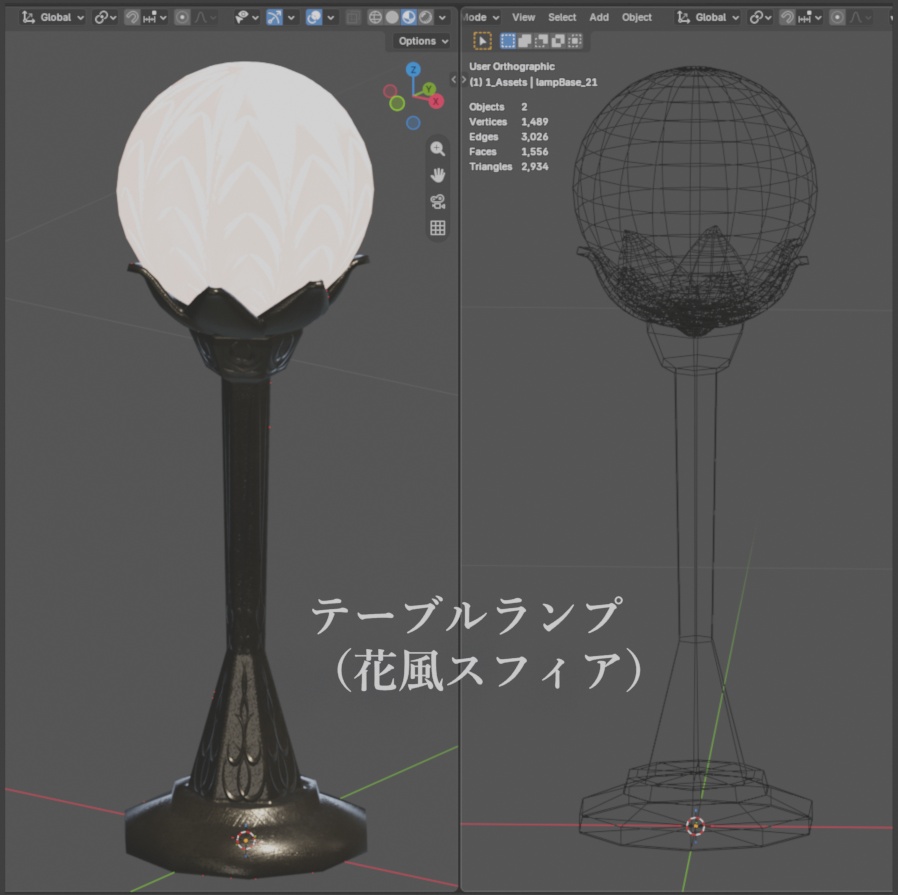Choose the Set new selection mode

507,41
